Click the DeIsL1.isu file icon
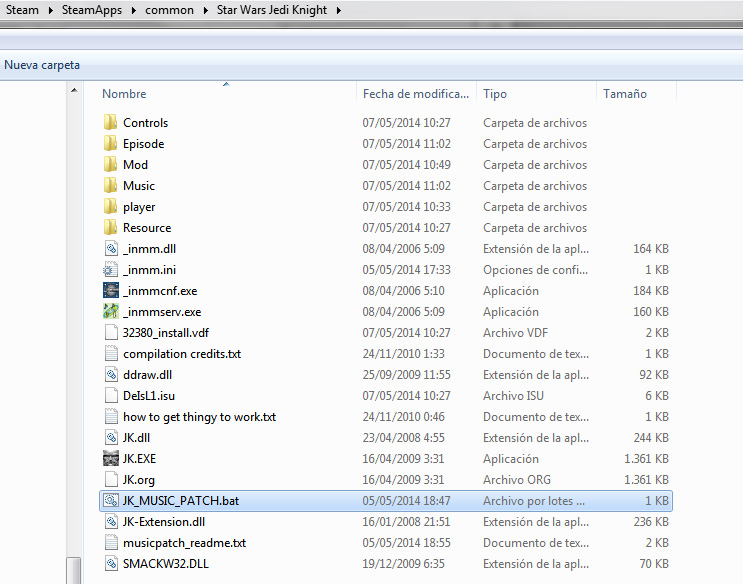Viewport: 743px width, 584px height. tap(111, 395)
